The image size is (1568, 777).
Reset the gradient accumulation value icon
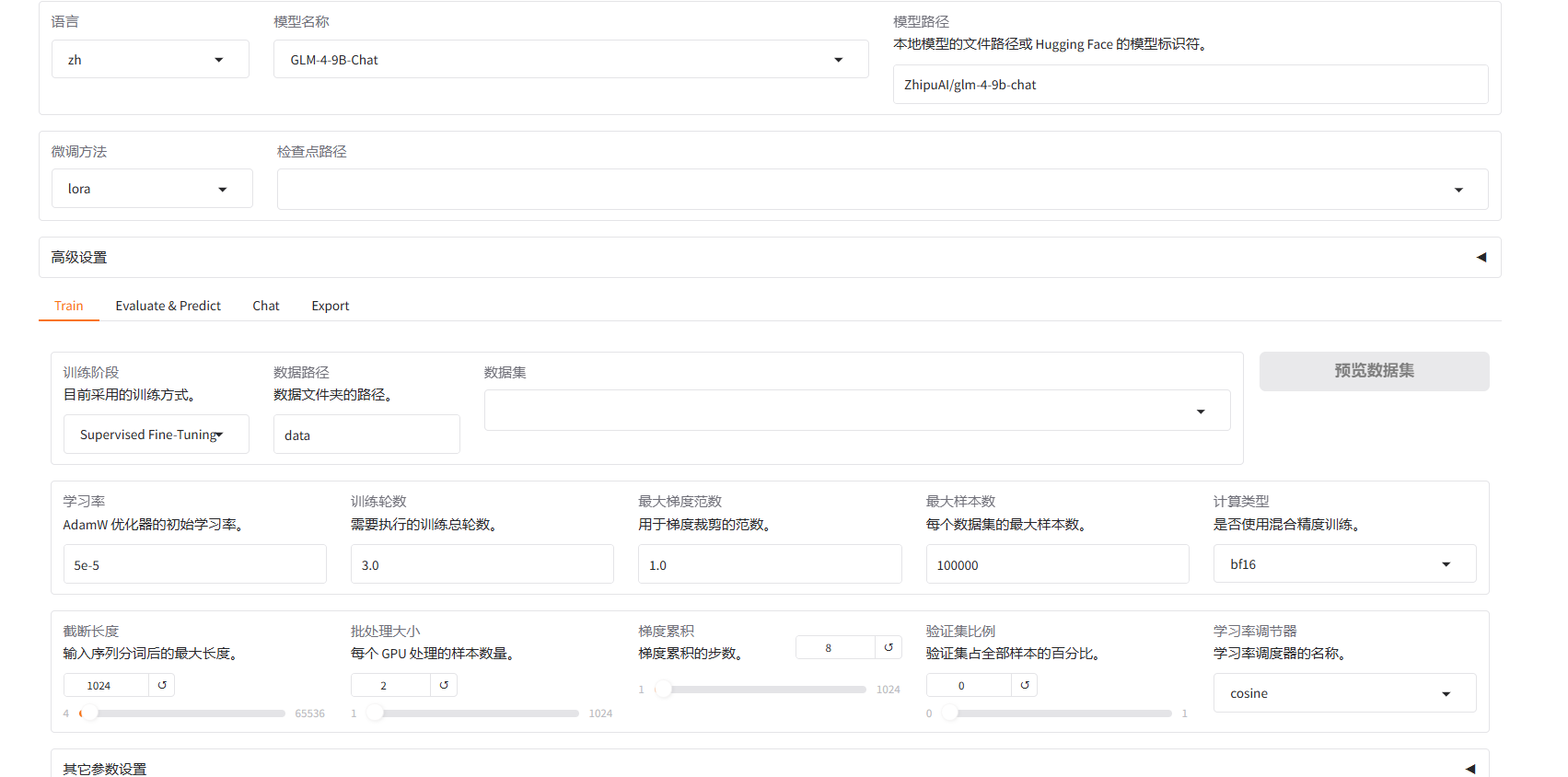889,647
